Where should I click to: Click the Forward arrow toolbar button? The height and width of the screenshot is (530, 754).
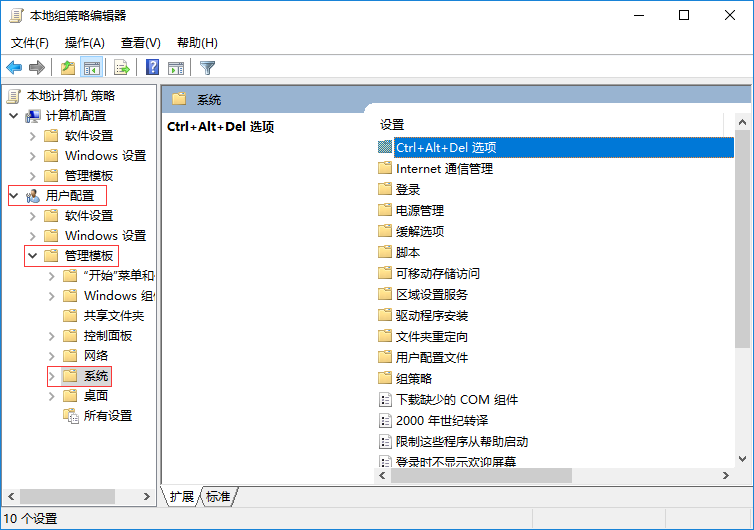(37, 68)
